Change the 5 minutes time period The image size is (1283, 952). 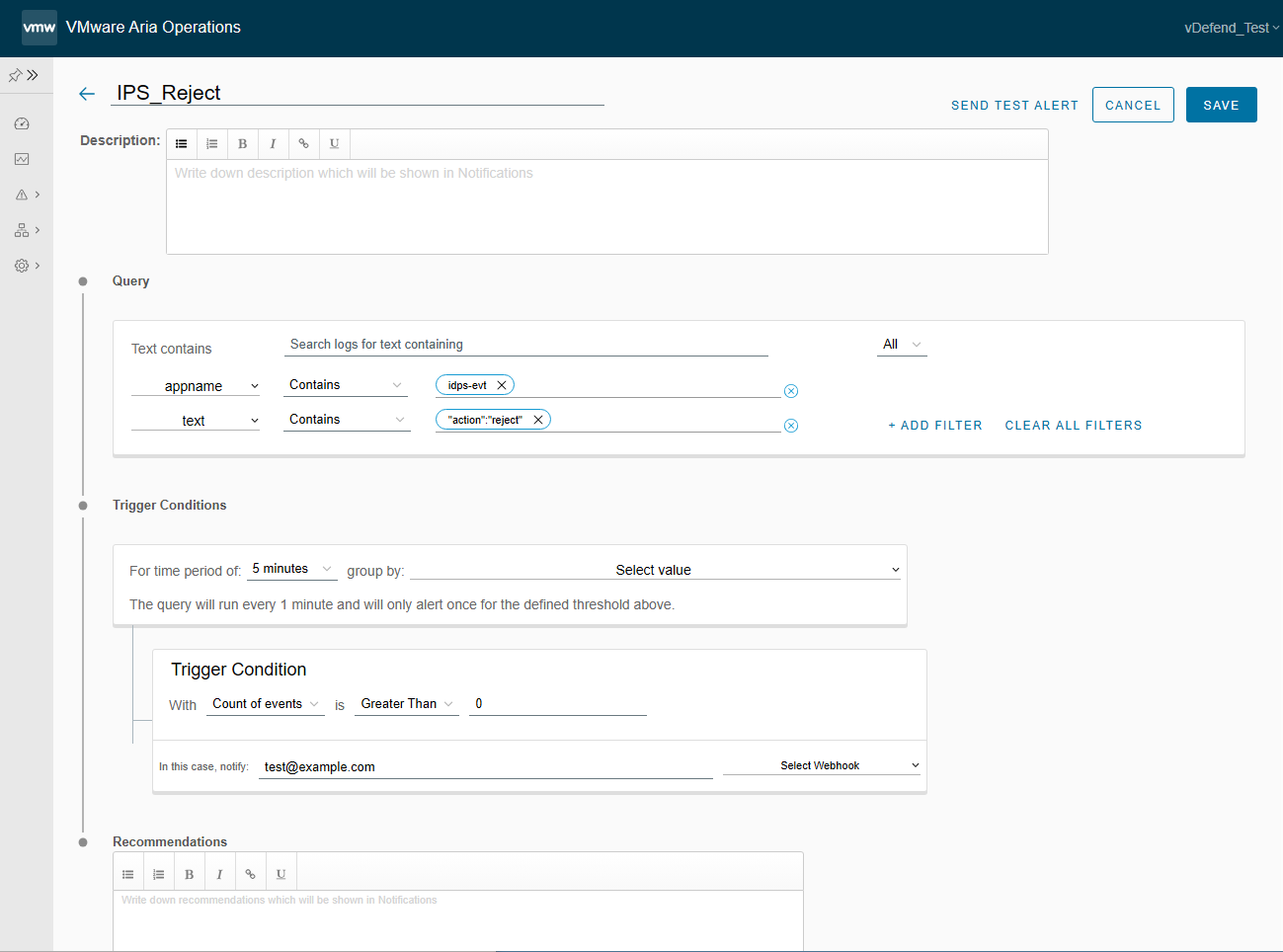(292, 569)
